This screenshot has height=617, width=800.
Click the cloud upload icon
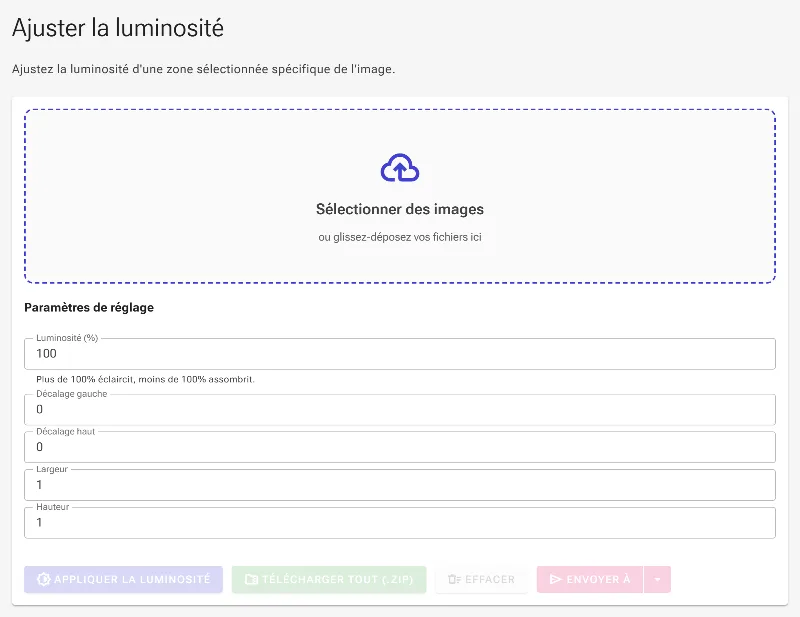coord(400,167)
